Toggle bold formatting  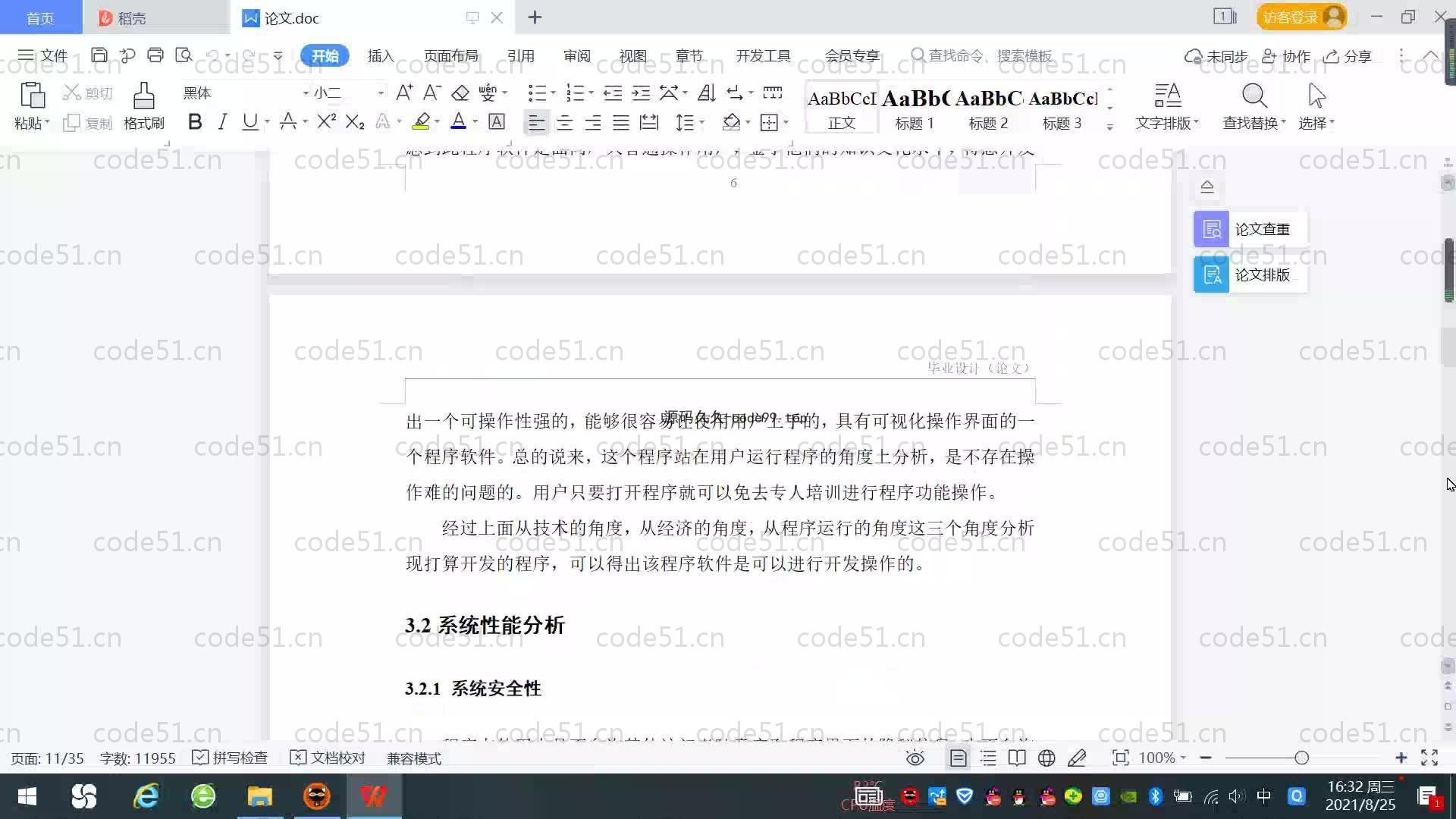pos(195,122)
